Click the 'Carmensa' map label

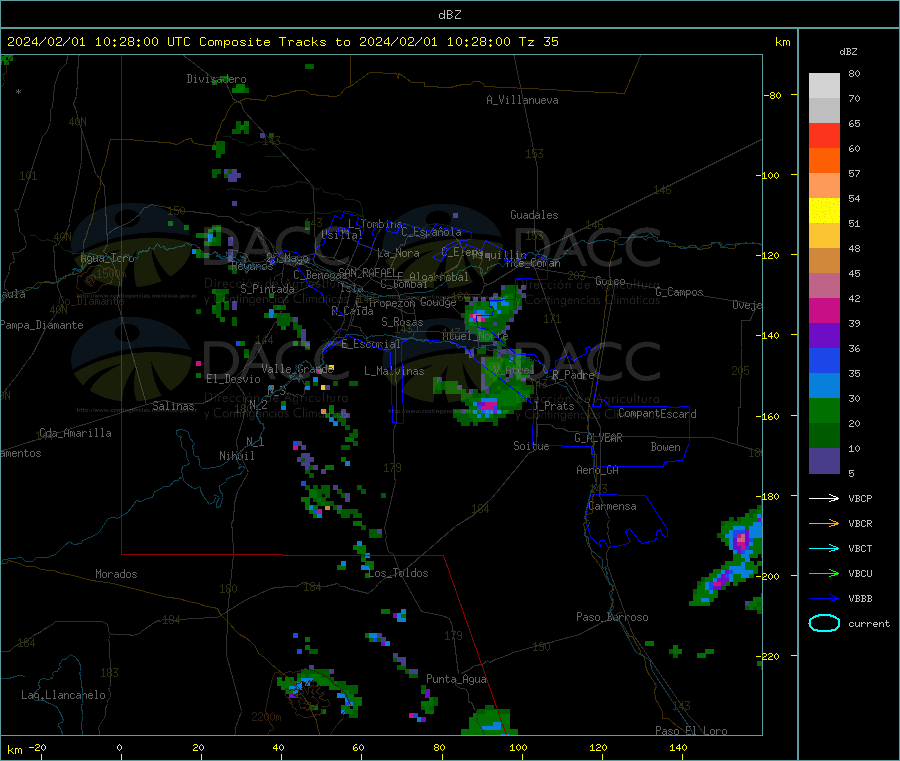coord(612,506)
